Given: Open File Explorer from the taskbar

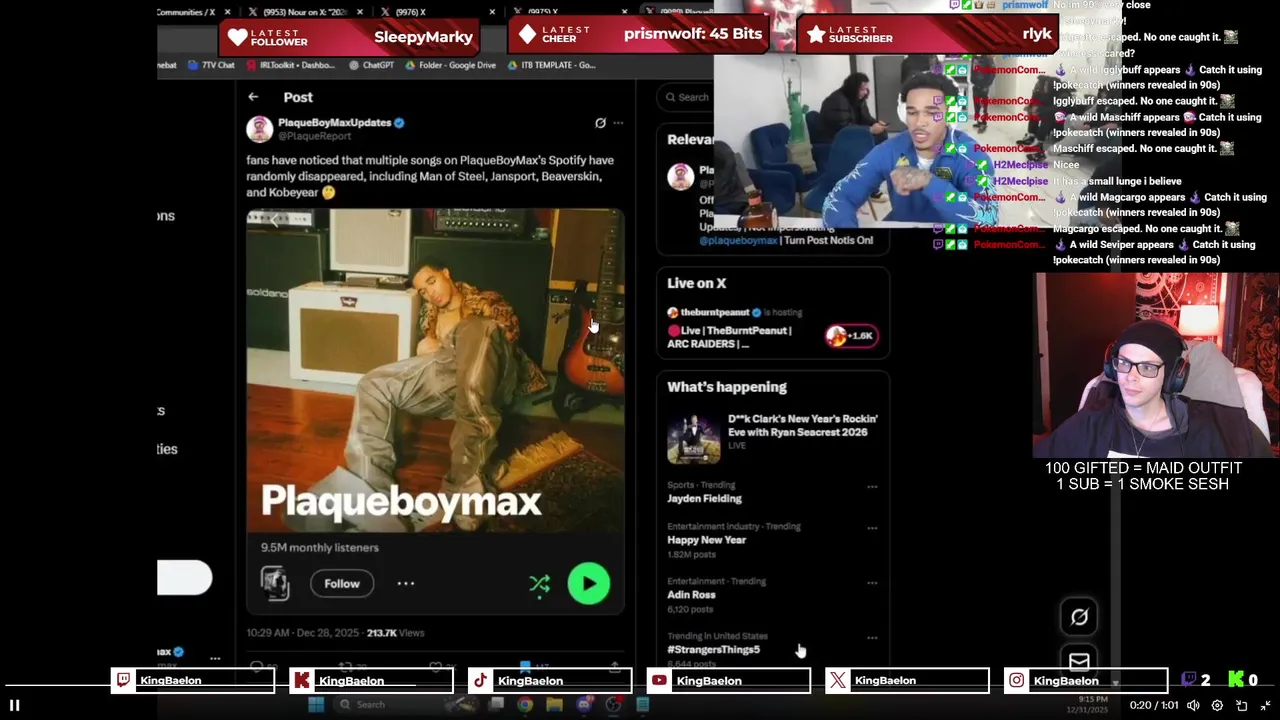Looking at the screenshot, I should point(554,705).
